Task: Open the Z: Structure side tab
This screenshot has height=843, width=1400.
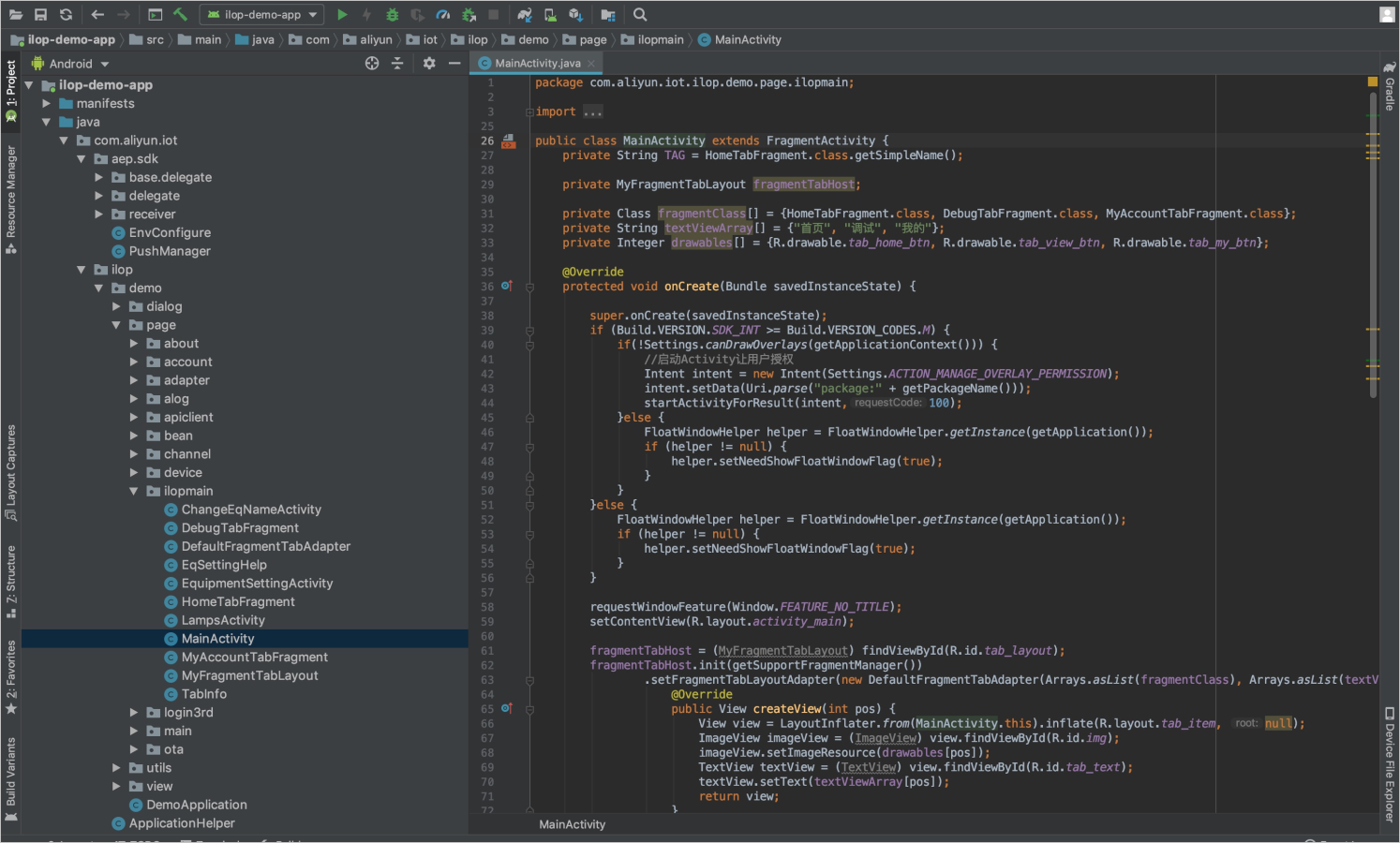Action: pos(11,582)
